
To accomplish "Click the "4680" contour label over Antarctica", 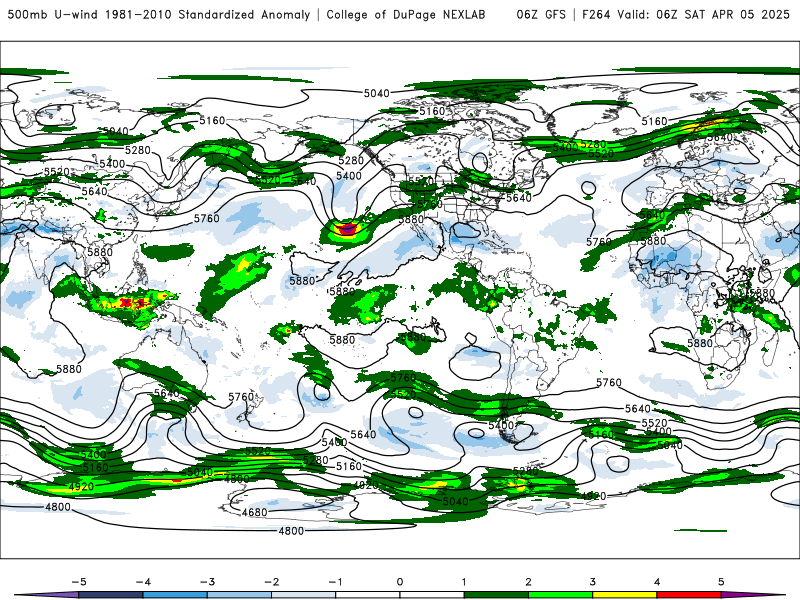I will pyautogui.click(x=254, y=512).
